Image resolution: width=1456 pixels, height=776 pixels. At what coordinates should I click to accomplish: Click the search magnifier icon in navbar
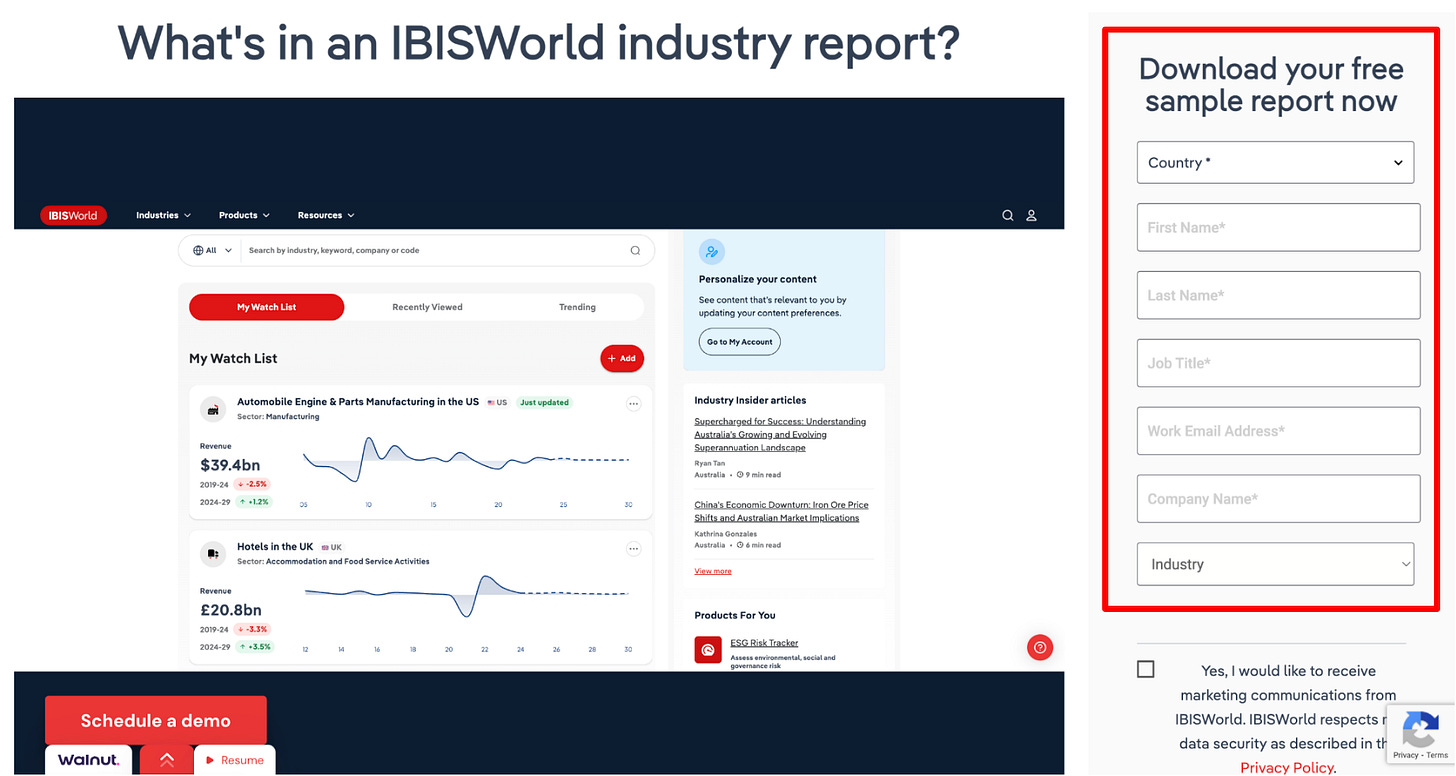pos(1008,215)
